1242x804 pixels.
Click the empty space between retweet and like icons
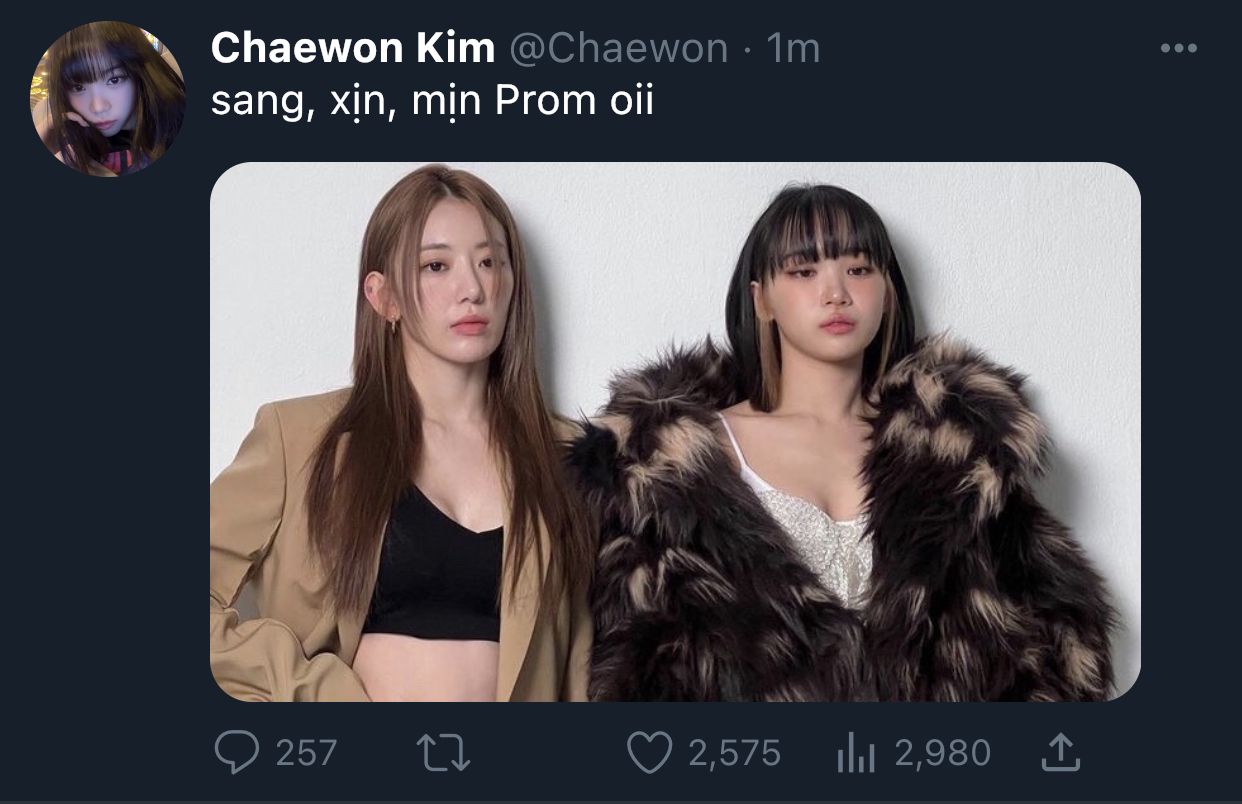click(548, 753)
